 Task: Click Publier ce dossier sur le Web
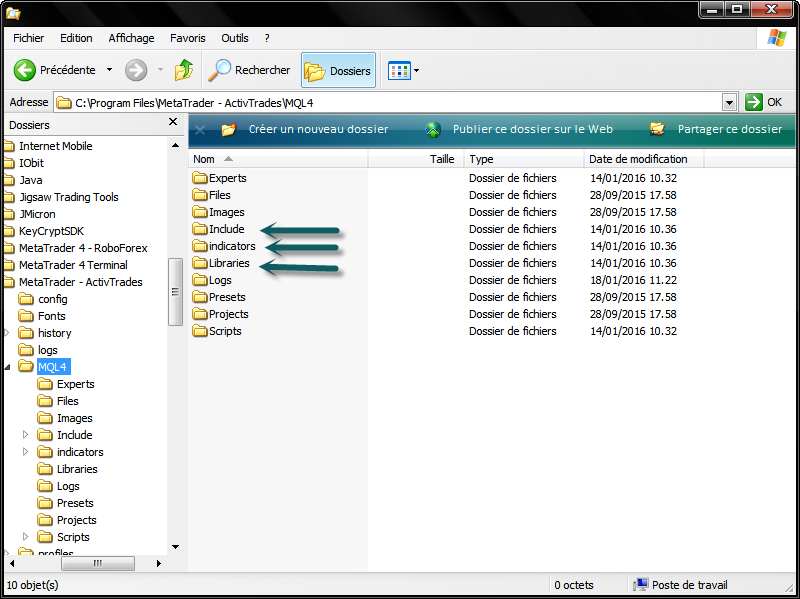[x=533, y=129]
